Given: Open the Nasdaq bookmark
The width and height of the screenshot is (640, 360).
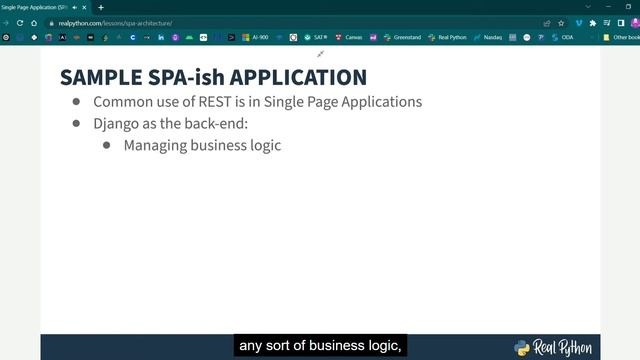Looking at the screenshot, I should point(488,37).
